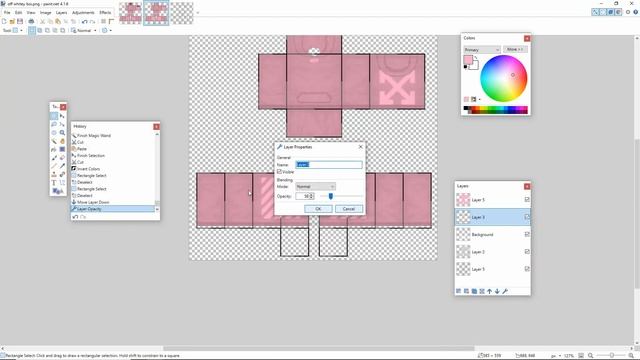640x360 pixels.
Task: Click the zoom slider in status bar
Action: click(x=611, y=356)
